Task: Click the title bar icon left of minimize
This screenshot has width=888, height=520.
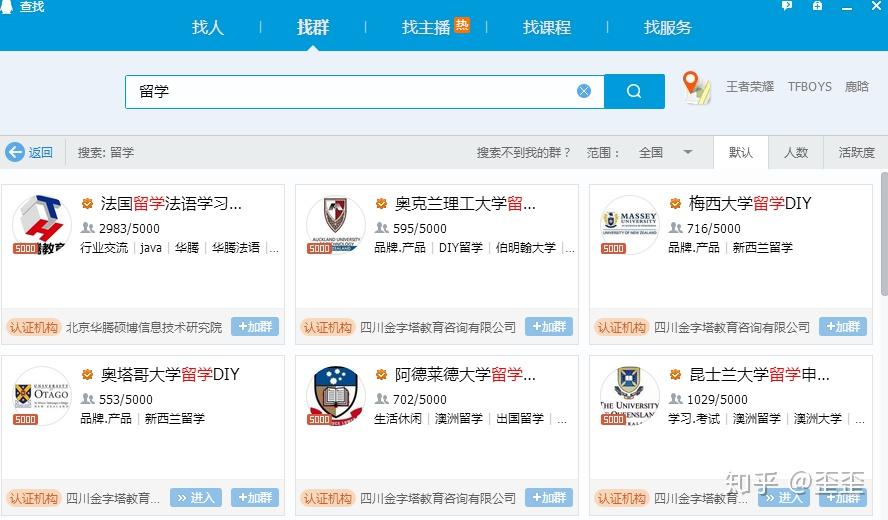Action: click(817, 6)
